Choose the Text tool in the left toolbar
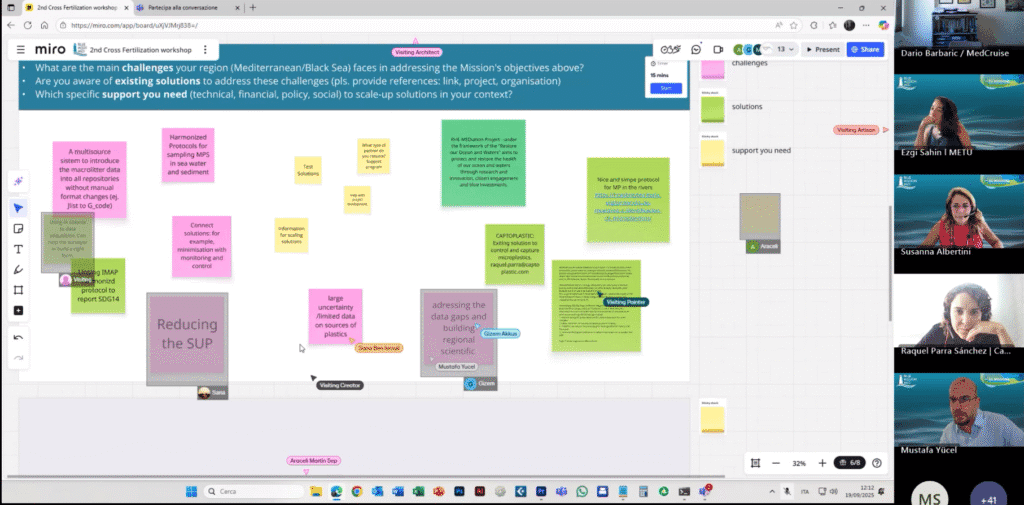The width and height of the screenshot is (1024, 505). click(x=18, y=249)
